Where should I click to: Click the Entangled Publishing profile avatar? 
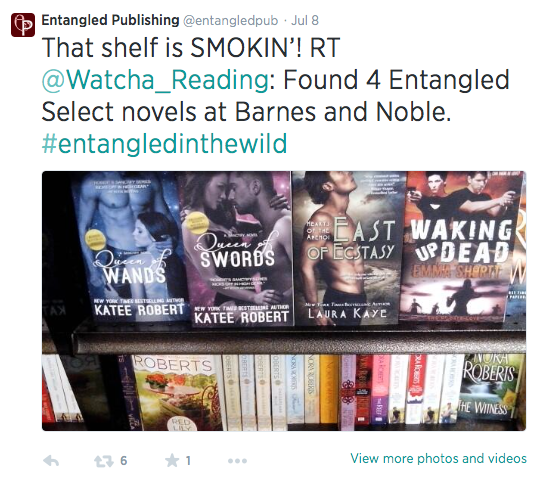pyautogui.click(x=23, y=25)
